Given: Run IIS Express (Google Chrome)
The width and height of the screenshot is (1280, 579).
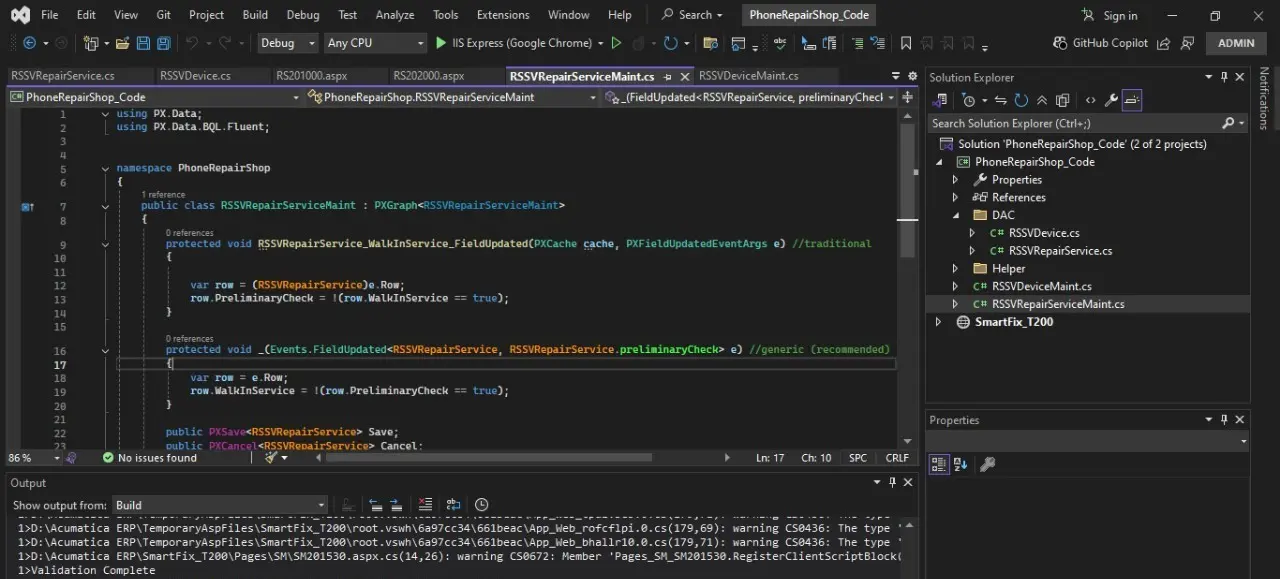Looking at the screenshot, I should (513, 43).
